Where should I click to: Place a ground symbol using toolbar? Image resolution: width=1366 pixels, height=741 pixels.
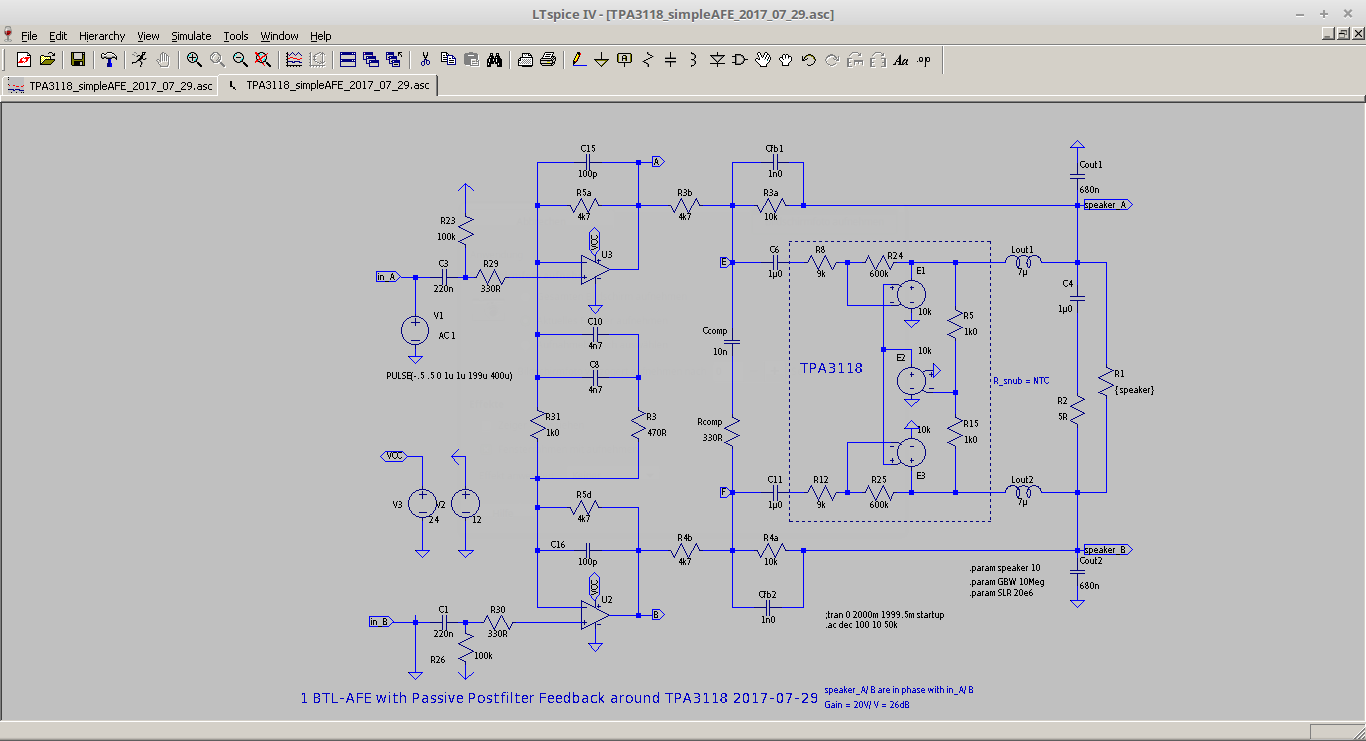click(601, 60)
